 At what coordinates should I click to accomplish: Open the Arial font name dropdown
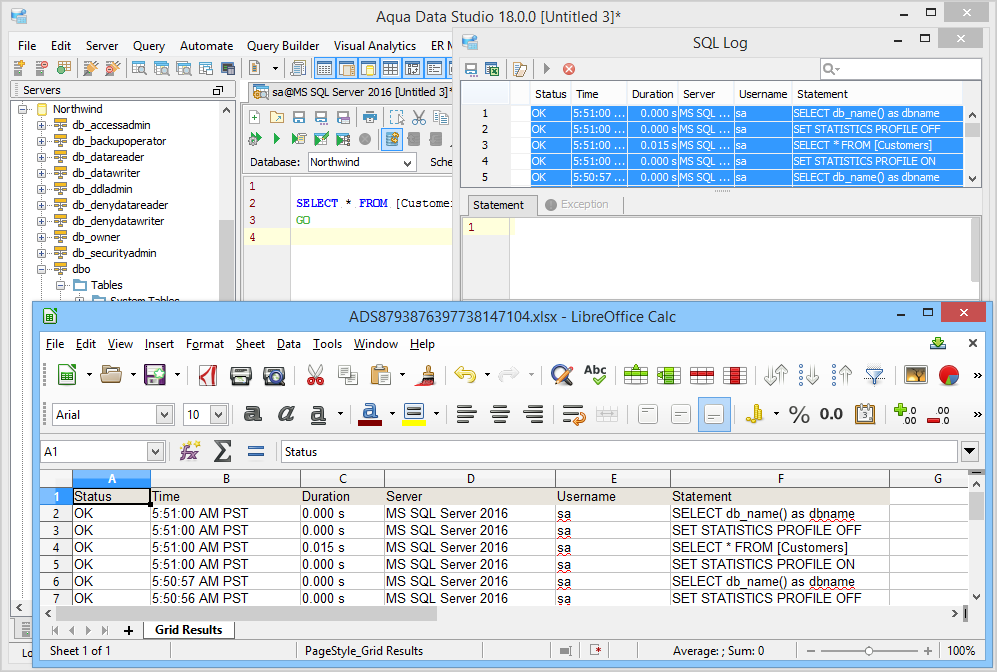click(x=164, y=414)
